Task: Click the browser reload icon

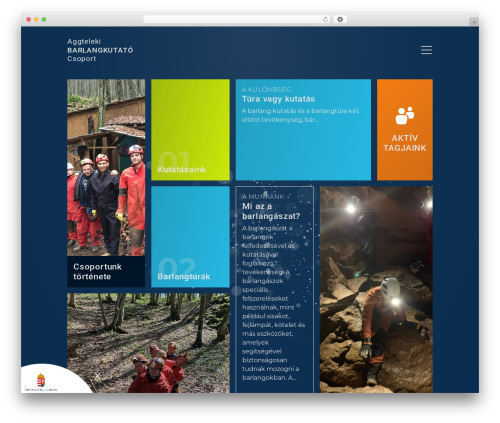Action: [325, 19]
